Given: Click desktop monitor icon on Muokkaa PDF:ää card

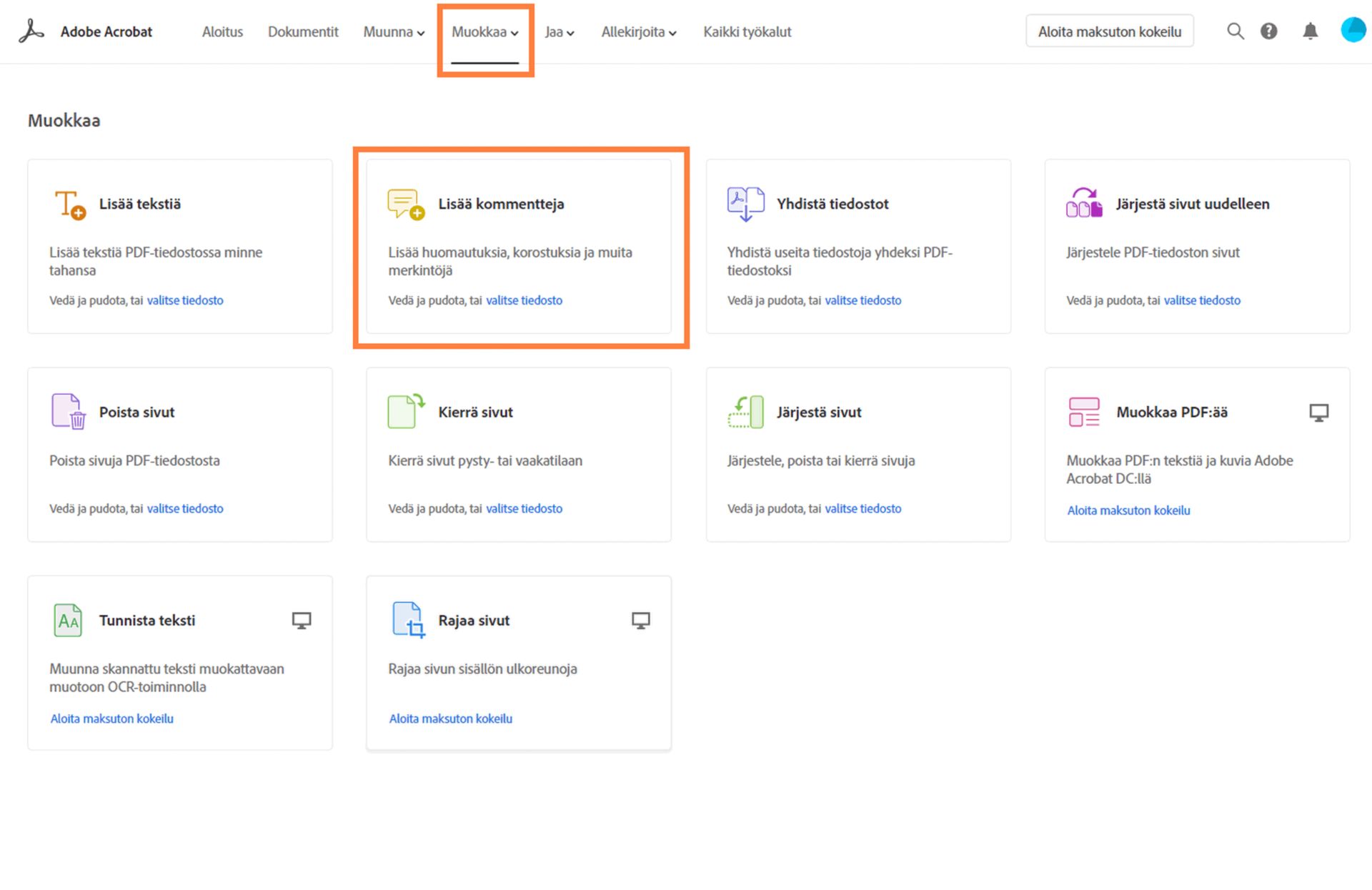Looking at the screenshot, I should 1319,412.
